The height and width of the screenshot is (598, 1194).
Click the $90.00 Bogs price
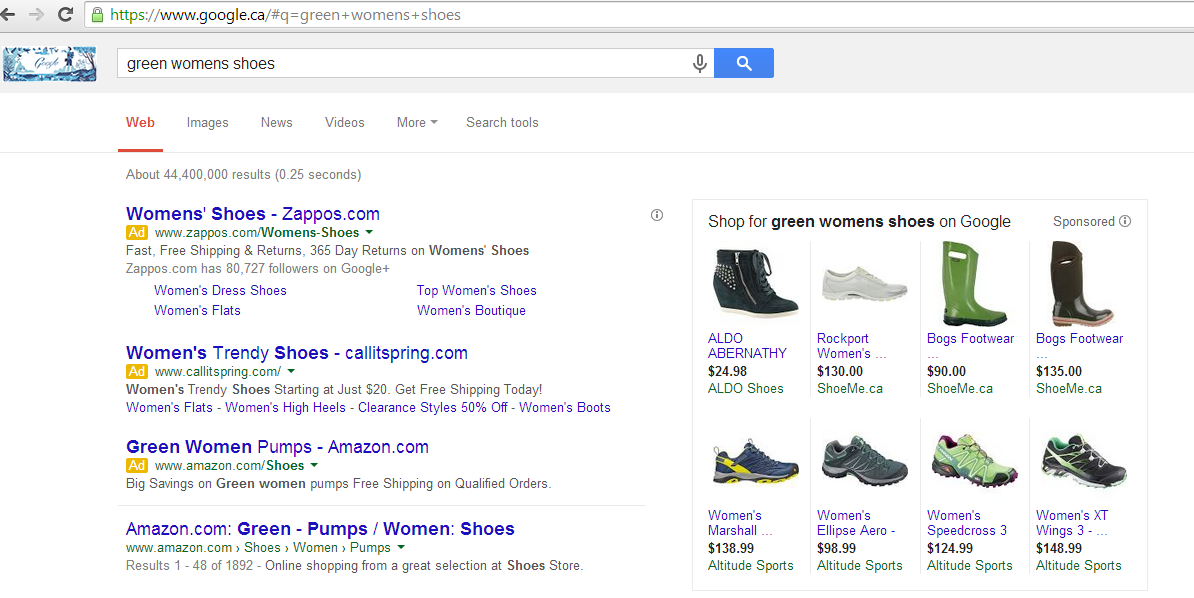point(947,372)
